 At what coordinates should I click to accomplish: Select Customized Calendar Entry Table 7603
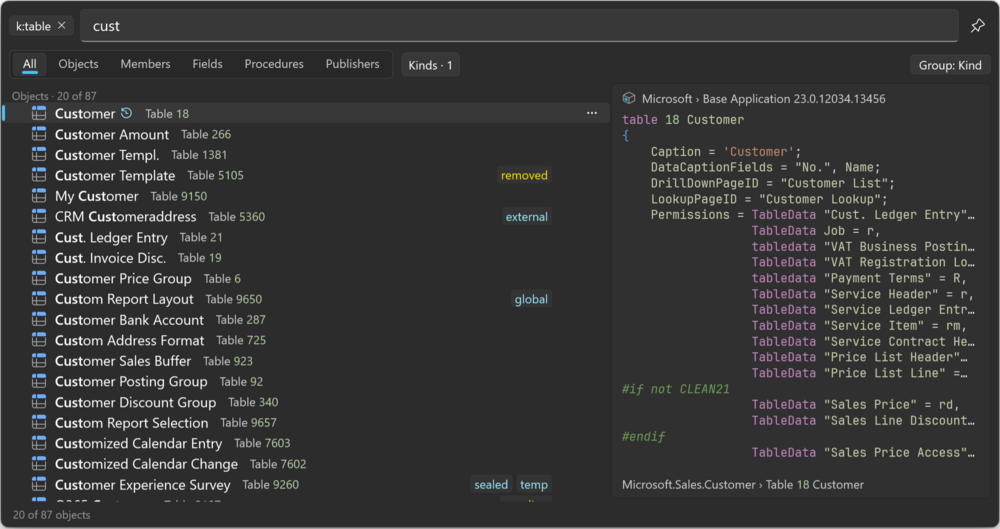pos(306,443)
